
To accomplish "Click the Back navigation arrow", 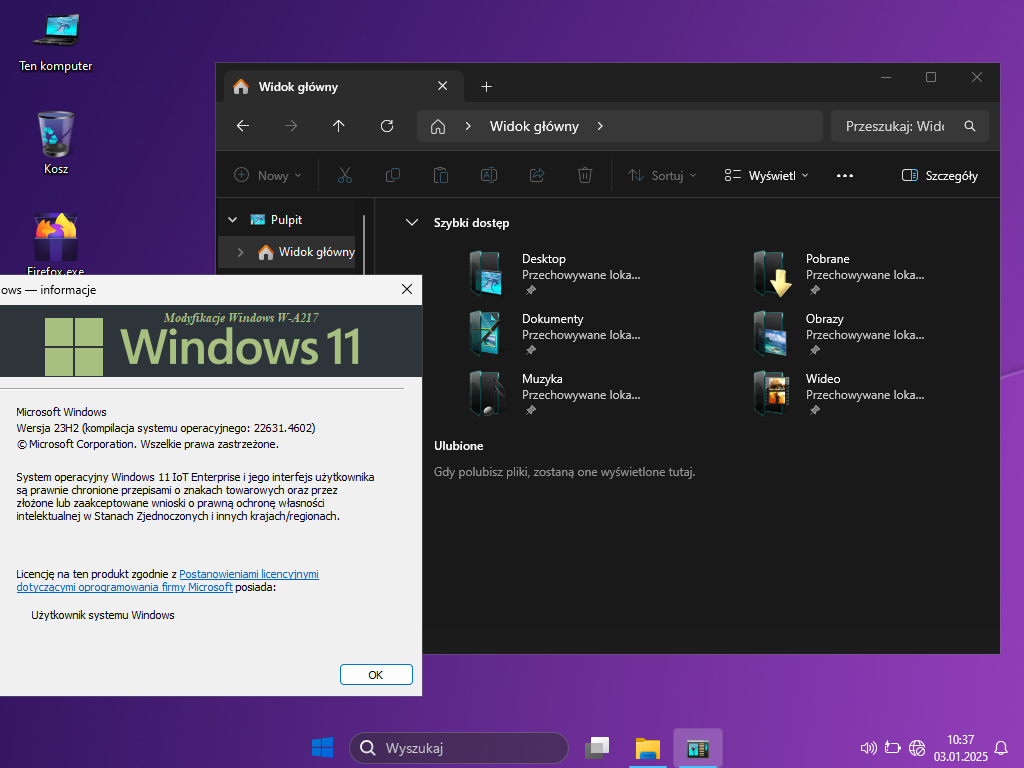I will click(x=243, y=126).
